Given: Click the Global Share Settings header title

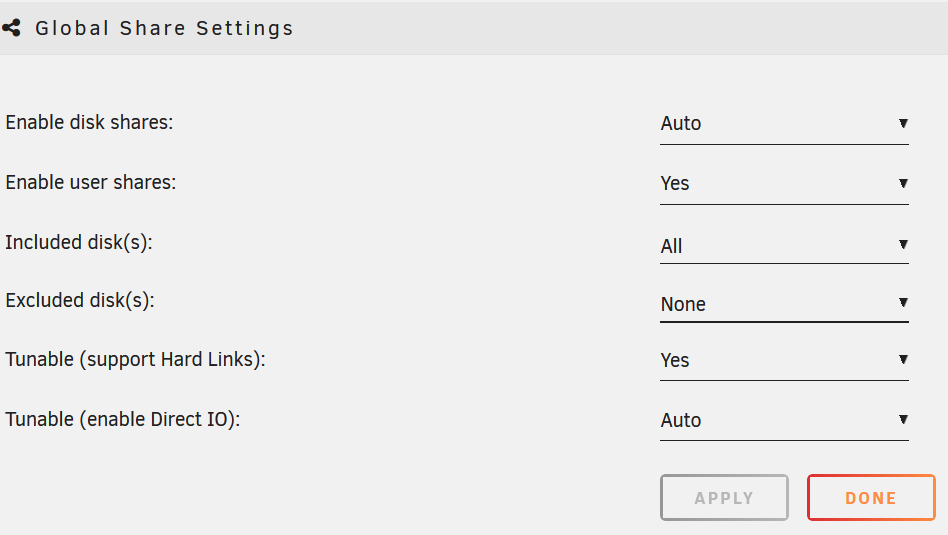Looking at the screenshot, I should point(164,28).
